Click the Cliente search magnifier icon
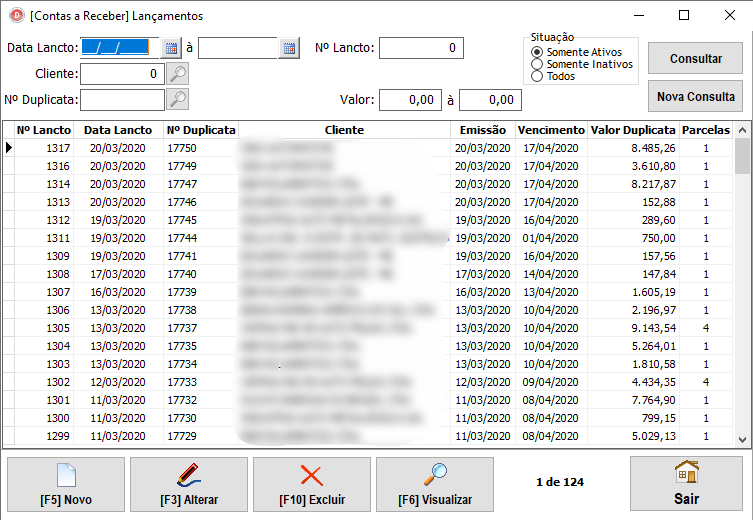The image size is (753, 520). pyautogui.click(x=177, y=73)
